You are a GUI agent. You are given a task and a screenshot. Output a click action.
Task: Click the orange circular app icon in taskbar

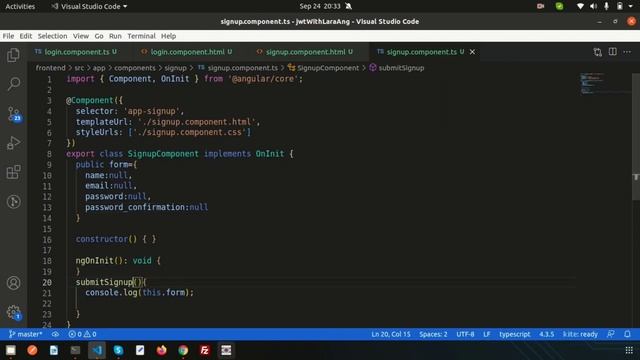coord(32,350)
